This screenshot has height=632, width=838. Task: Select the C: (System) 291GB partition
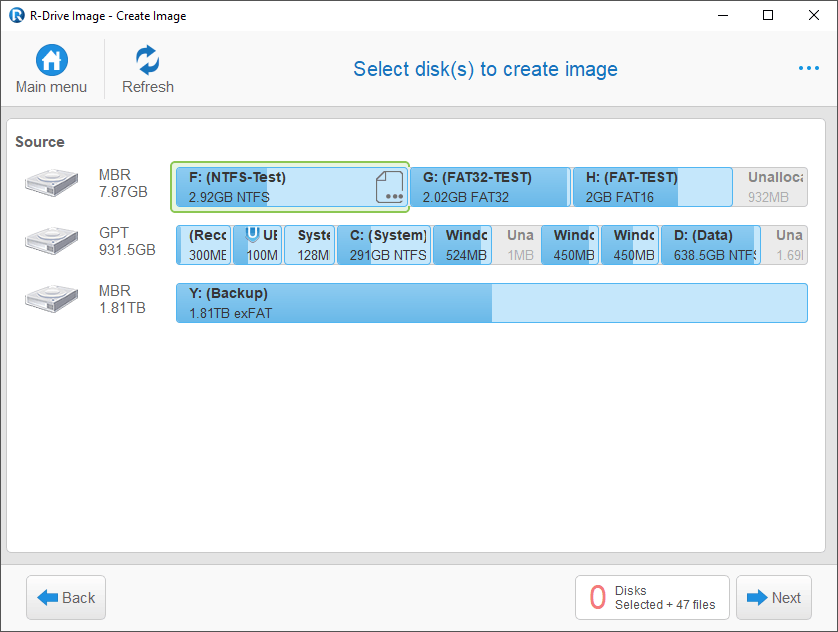click(x=384, y=245)
